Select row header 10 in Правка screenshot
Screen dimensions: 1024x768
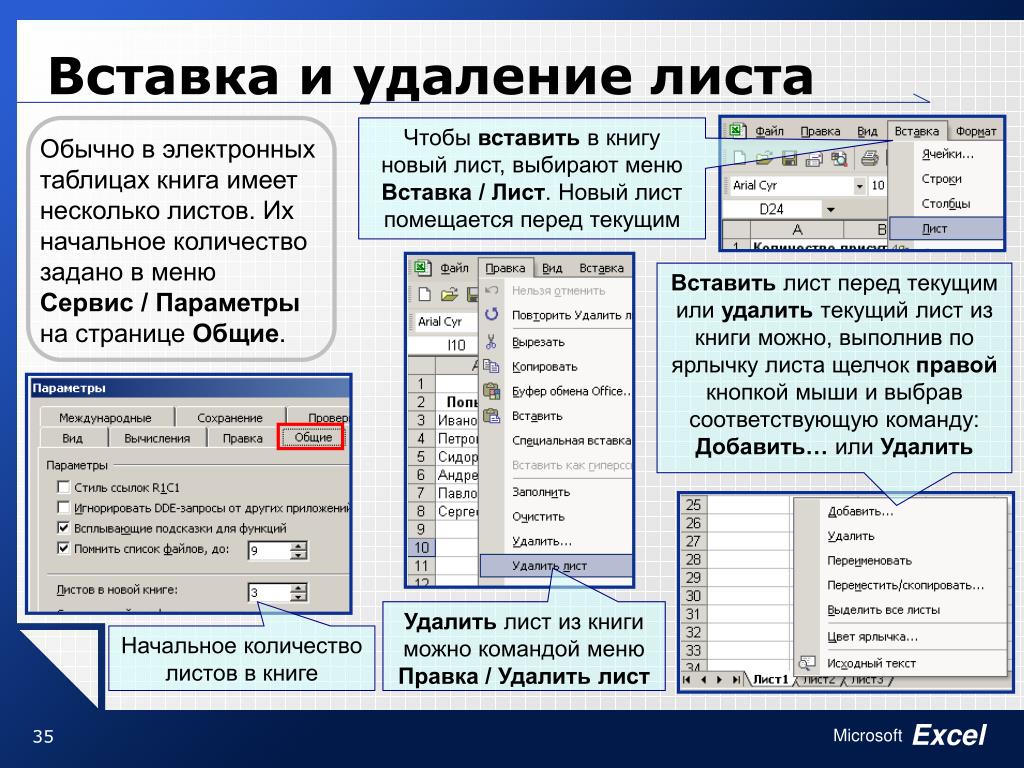[421, 547]
